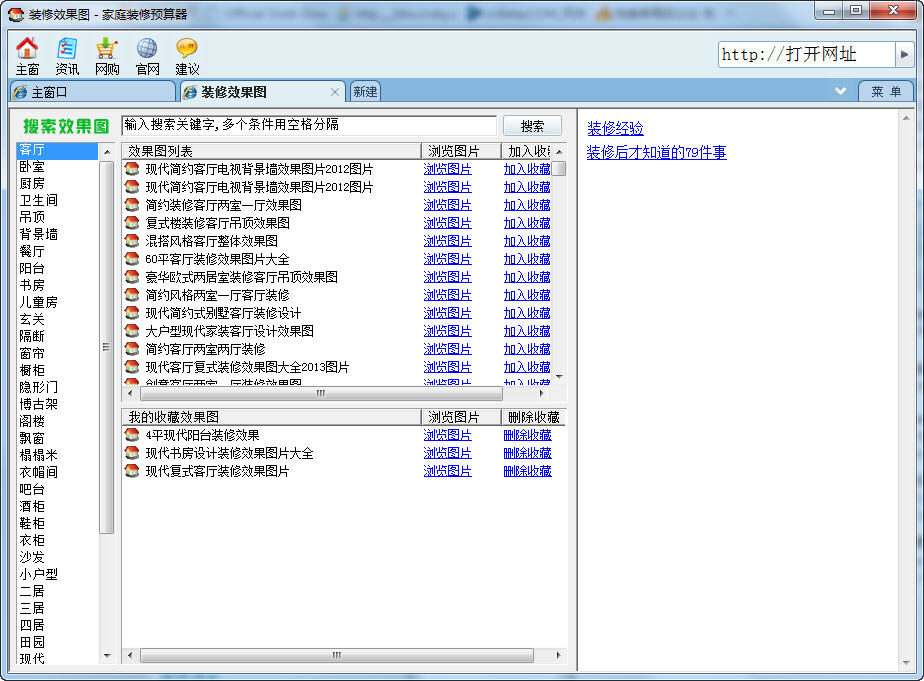Click 加入收藏 for 混搭风格客厅整体效果图

coord(527,241)
